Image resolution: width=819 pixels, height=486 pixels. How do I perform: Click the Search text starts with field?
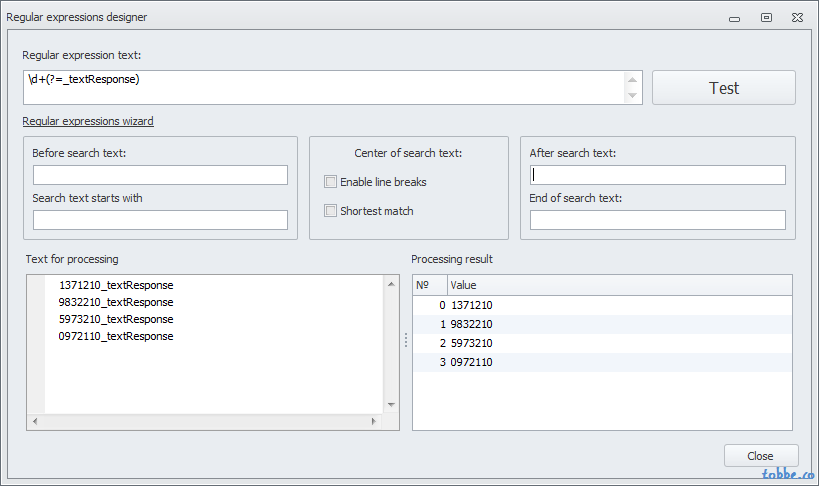pyautogui.click(x=160, y=220)
